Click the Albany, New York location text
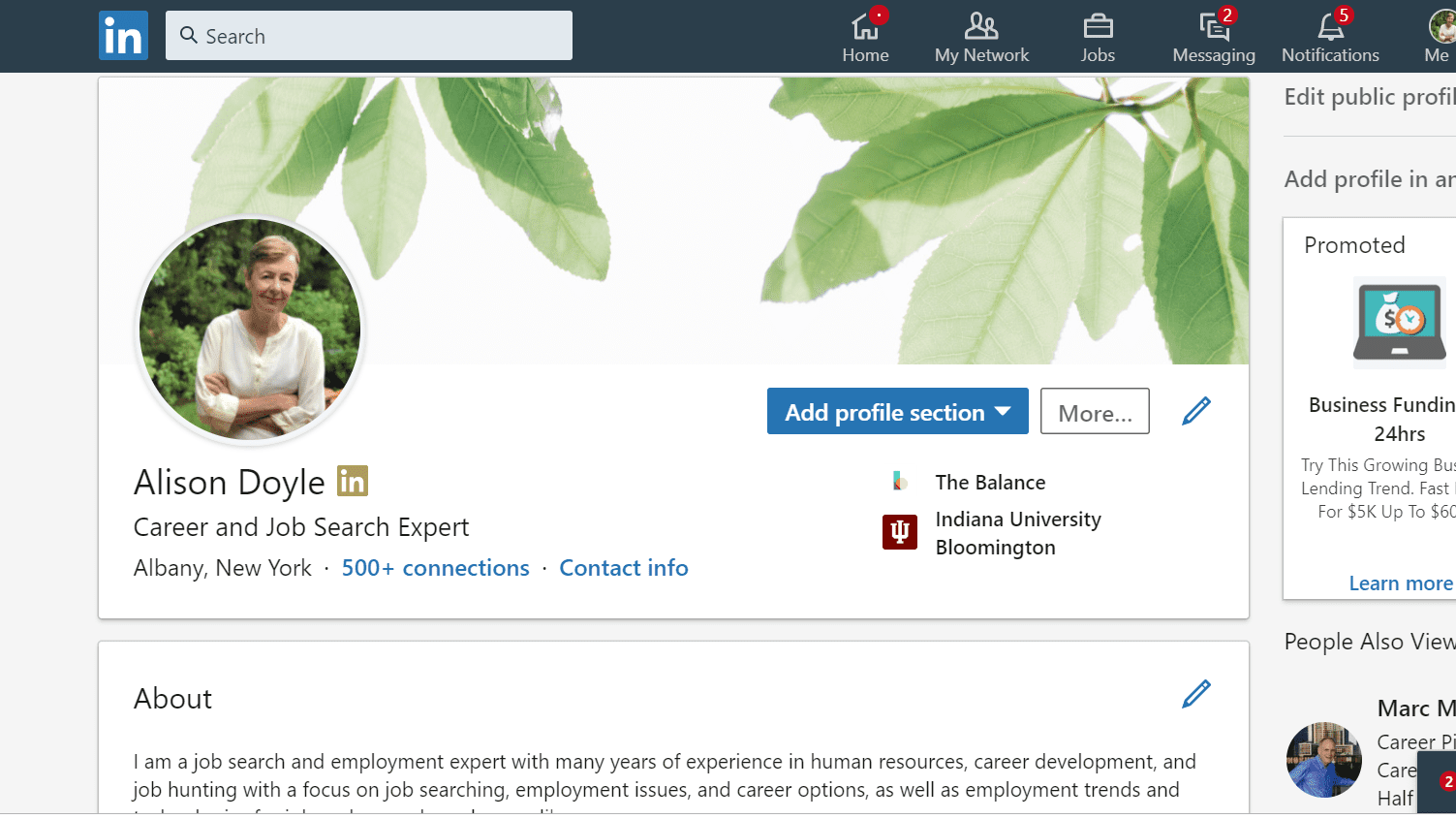Screen dimensions: 1456x819 pyautogui.click(x=223, y=568)
